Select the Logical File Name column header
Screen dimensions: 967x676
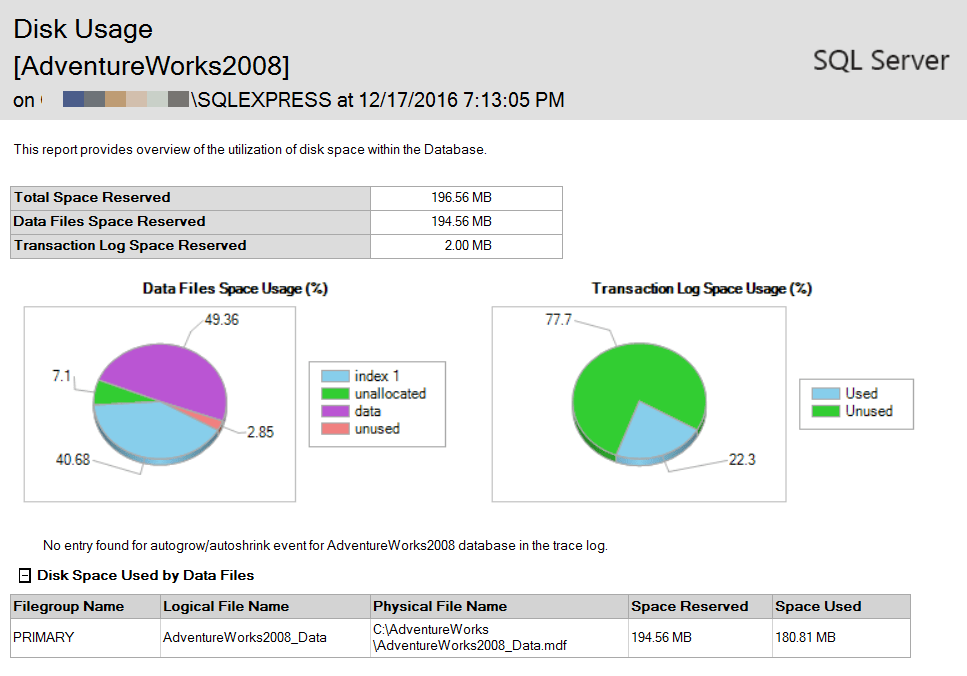point(265,606)
